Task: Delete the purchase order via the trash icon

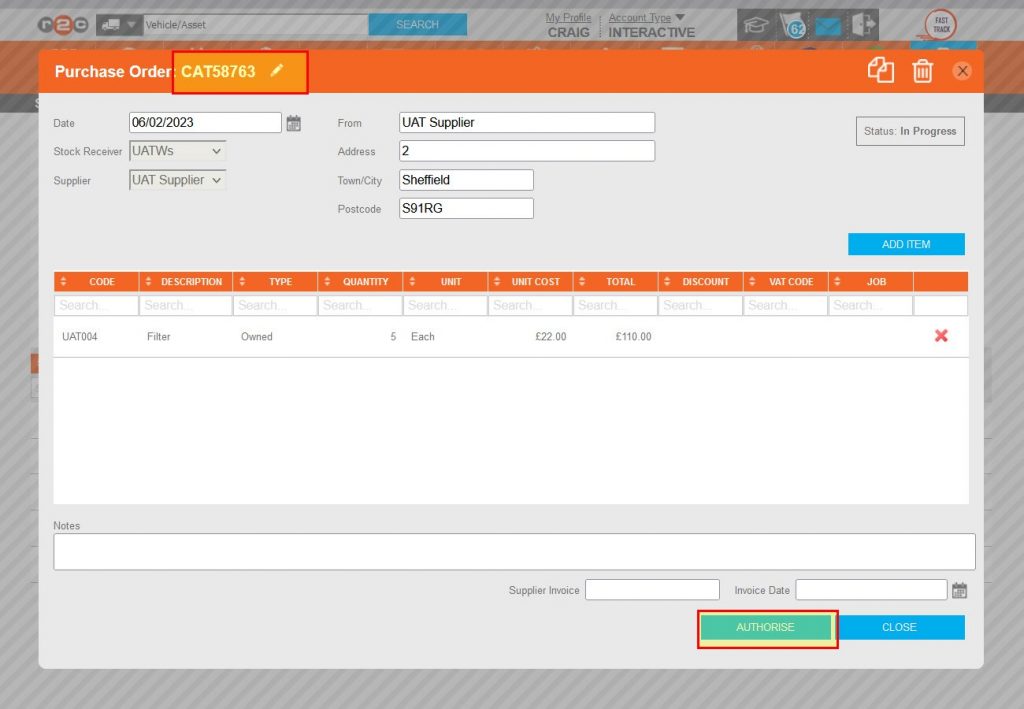Action: (923, 71)
